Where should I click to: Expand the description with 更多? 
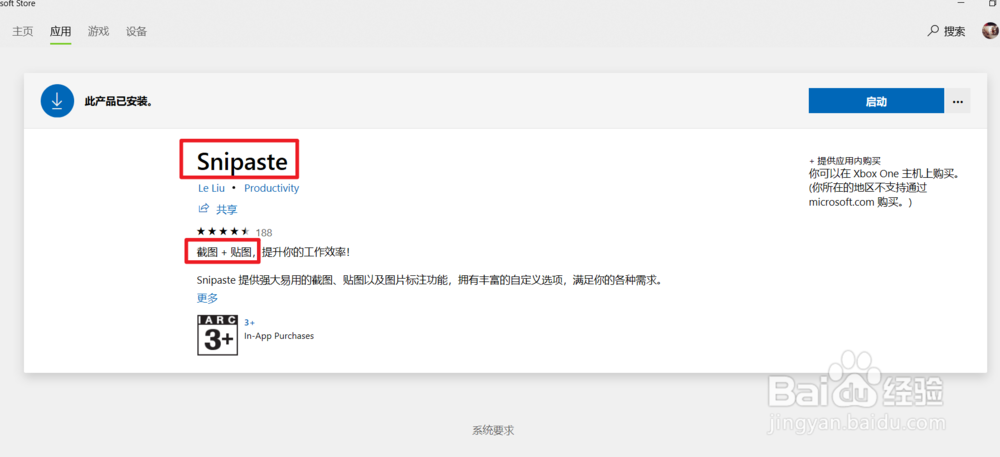click(207, 298)
